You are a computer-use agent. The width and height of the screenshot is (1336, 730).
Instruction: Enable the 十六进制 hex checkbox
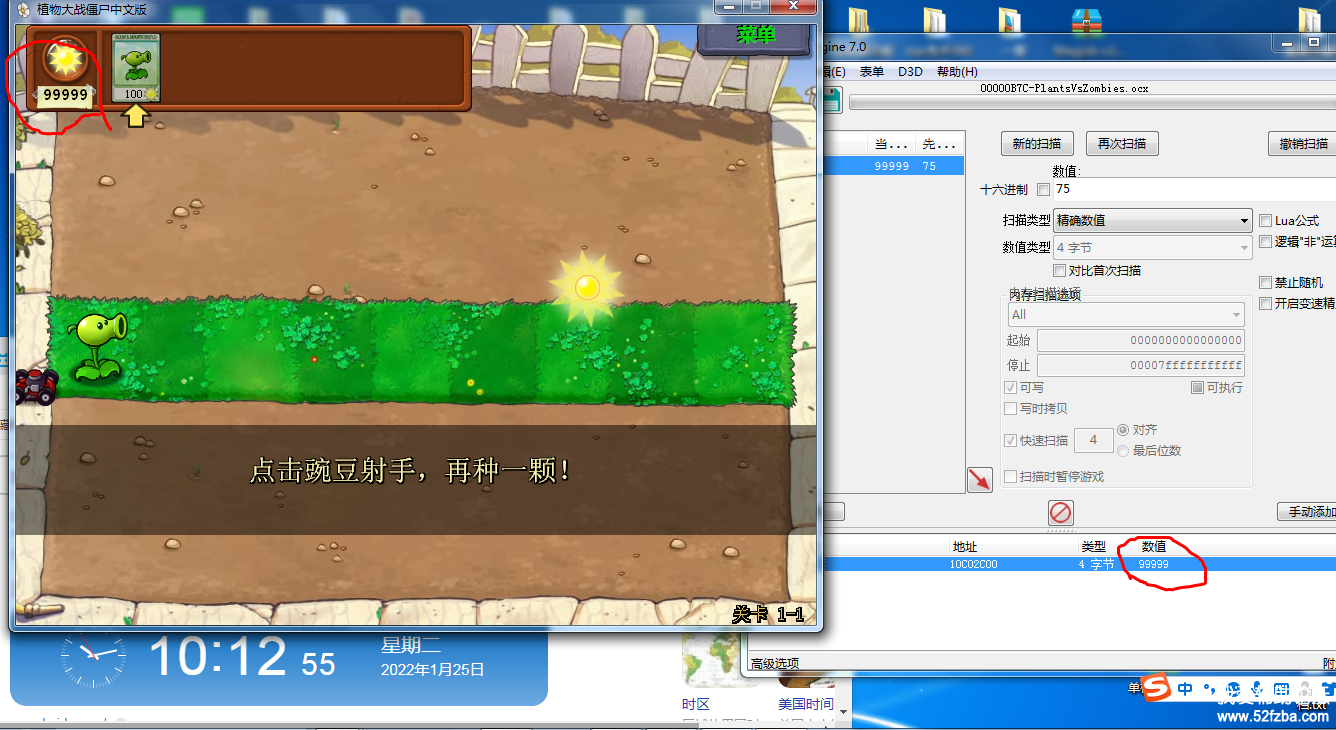click(1043, 189)
